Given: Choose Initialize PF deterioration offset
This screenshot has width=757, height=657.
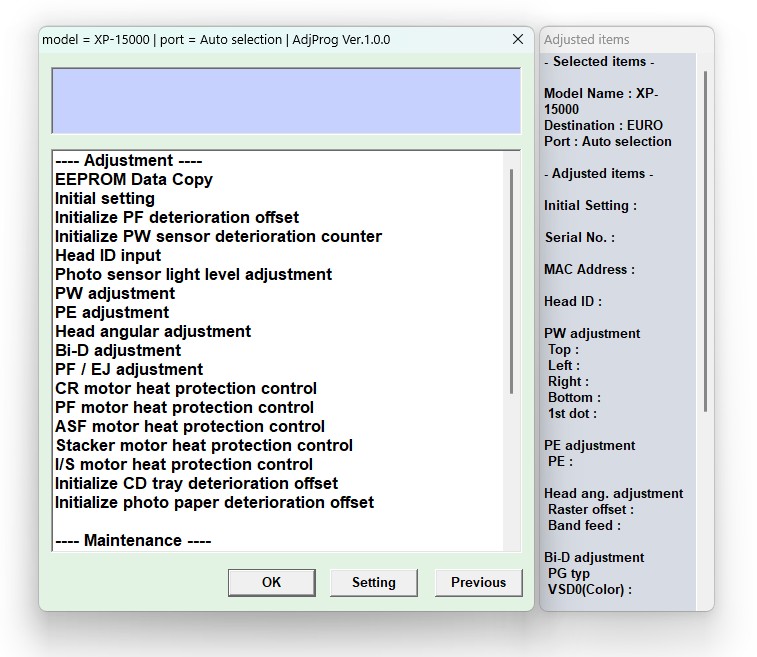Looking at the screenshot, I should (176, 218).
